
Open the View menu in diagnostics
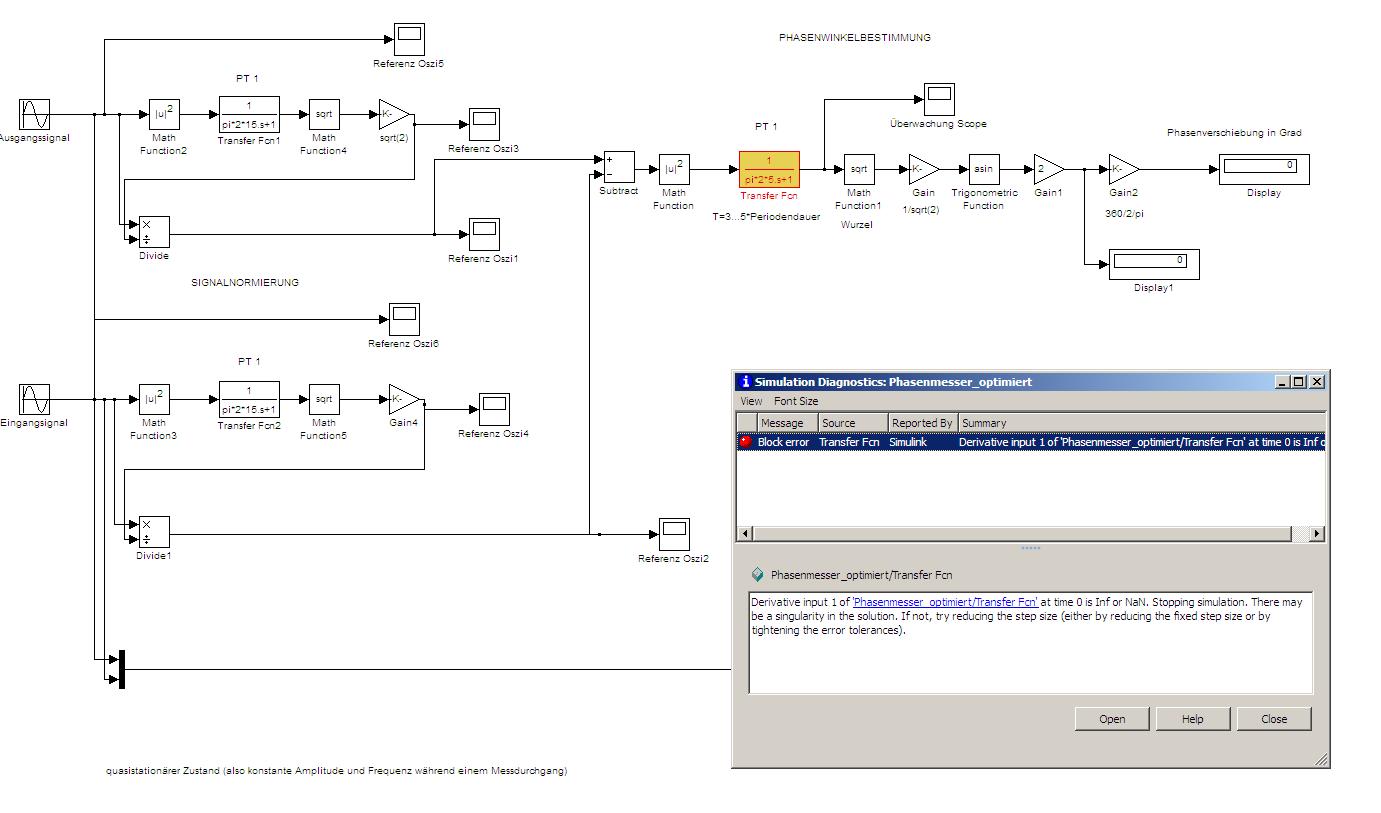click(751, 401)
